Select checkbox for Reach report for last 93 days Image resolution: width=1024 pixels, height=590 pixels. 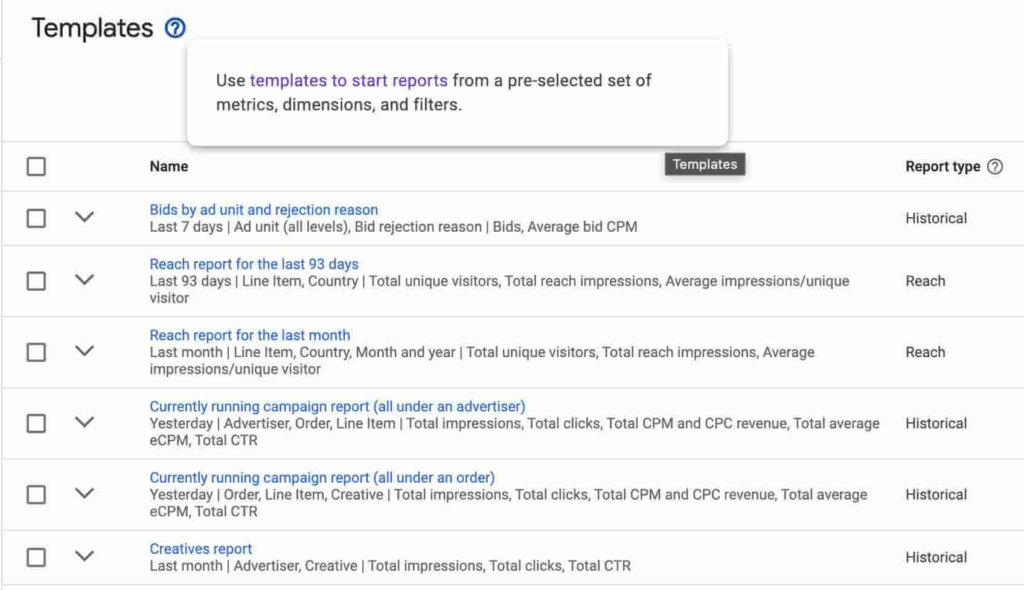[x=36, y=281]
